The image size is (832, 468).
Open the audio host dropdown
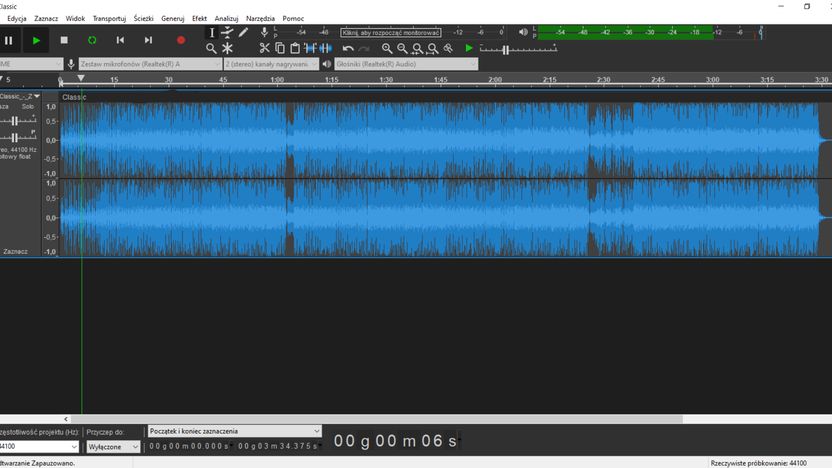32,64
